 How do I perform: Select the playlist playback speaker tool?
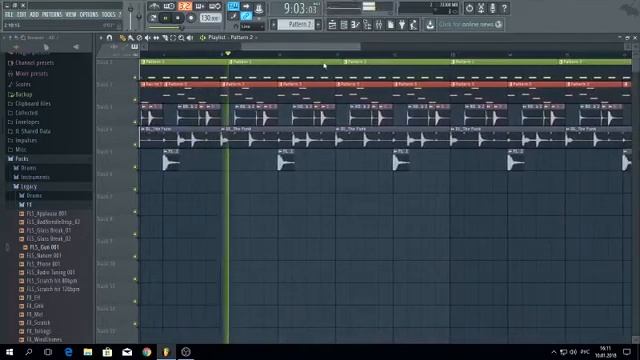(190, 38)
